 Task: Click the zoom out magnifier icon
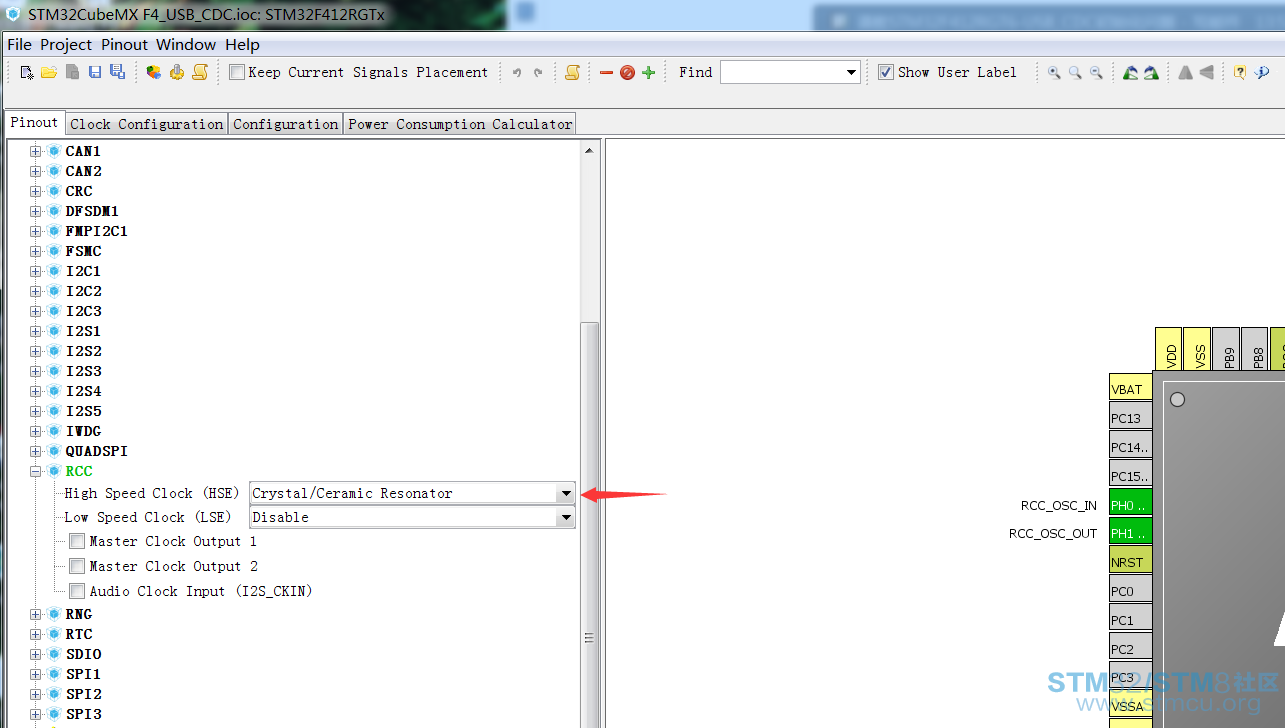pos(1096,72)
